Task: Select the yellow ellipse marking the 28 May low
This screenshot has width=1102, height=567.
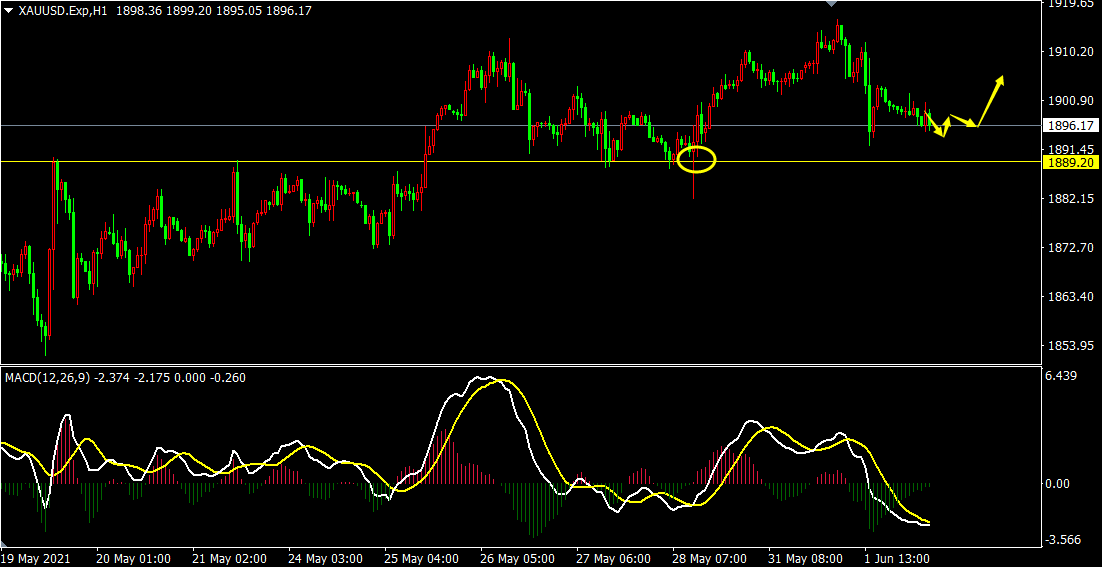Action: [696, 159]
